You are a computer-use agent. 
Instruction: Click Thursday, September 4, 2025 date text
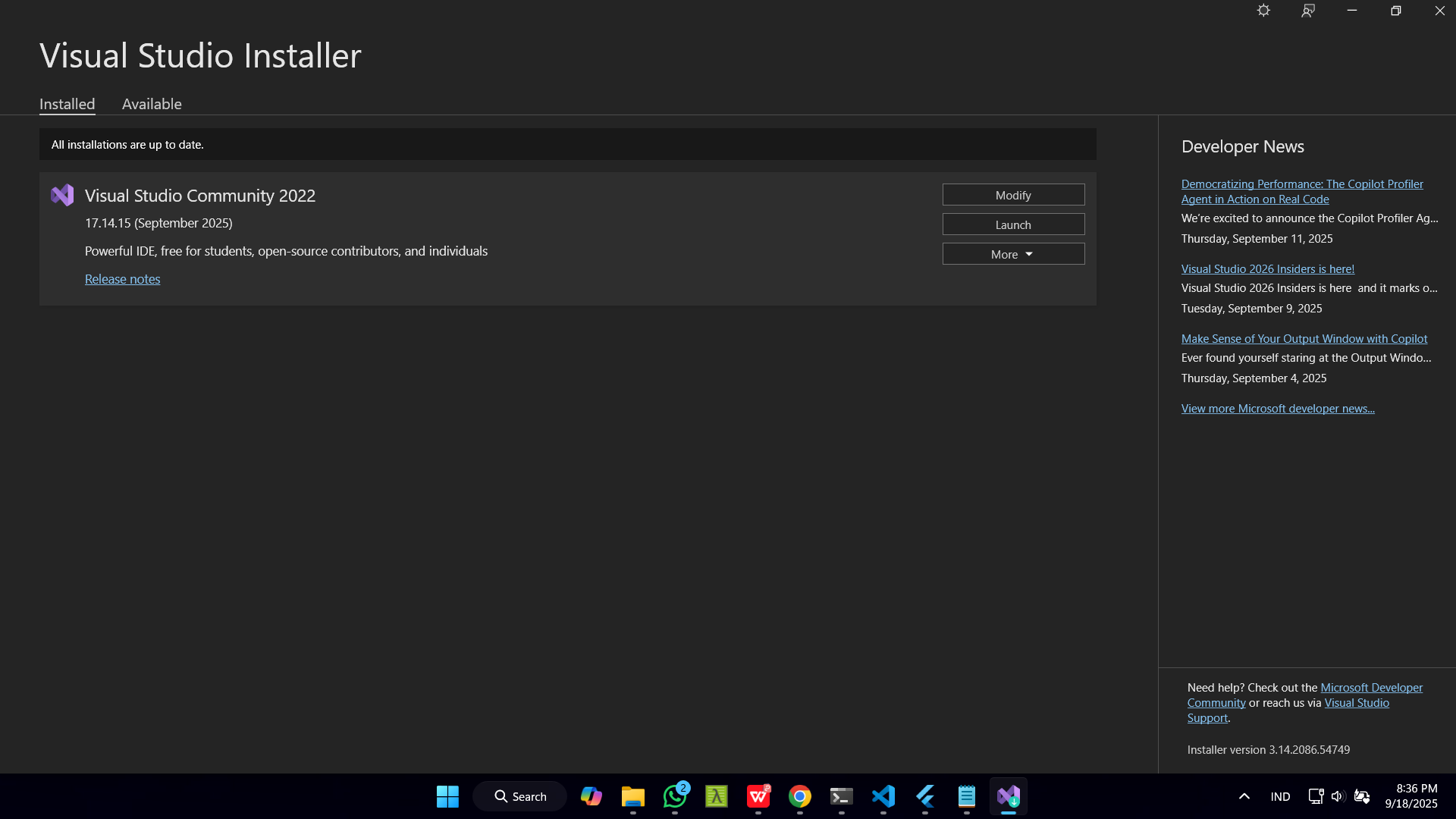(x=1254, y=378)
